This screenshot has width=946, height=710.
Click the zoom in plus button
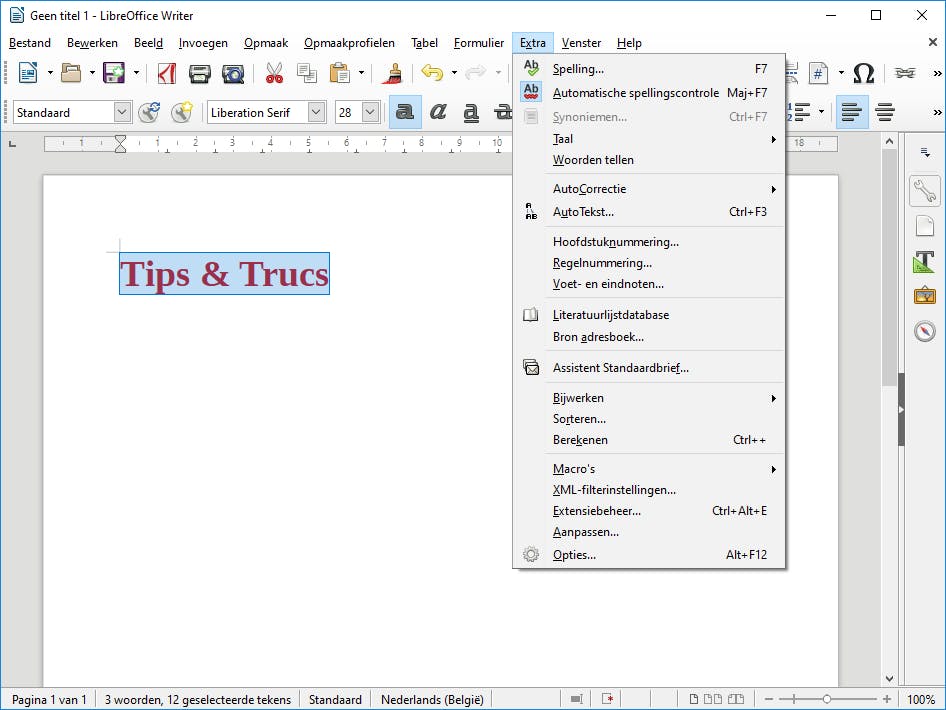click(886, 699)
